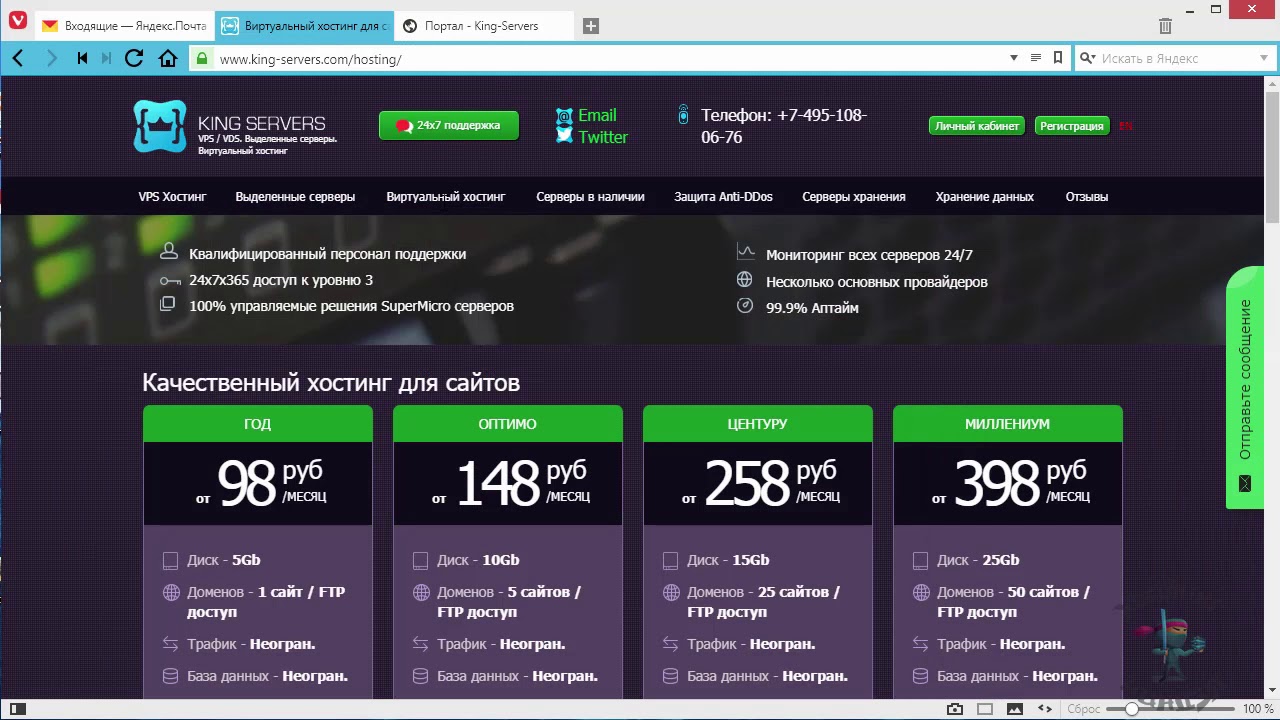Screen dimensions: 1280x720
Task: Select the ГОД plan header
Action: [258, 424]
